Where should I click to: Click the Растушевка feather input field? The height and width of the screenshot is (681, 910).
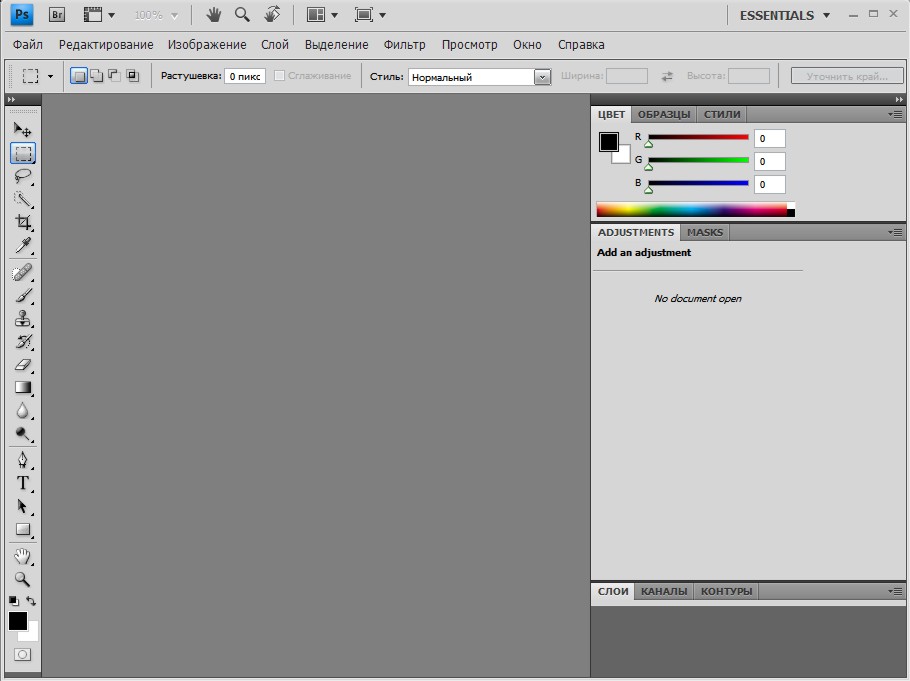pyautogui.click(x=245, y=76)
